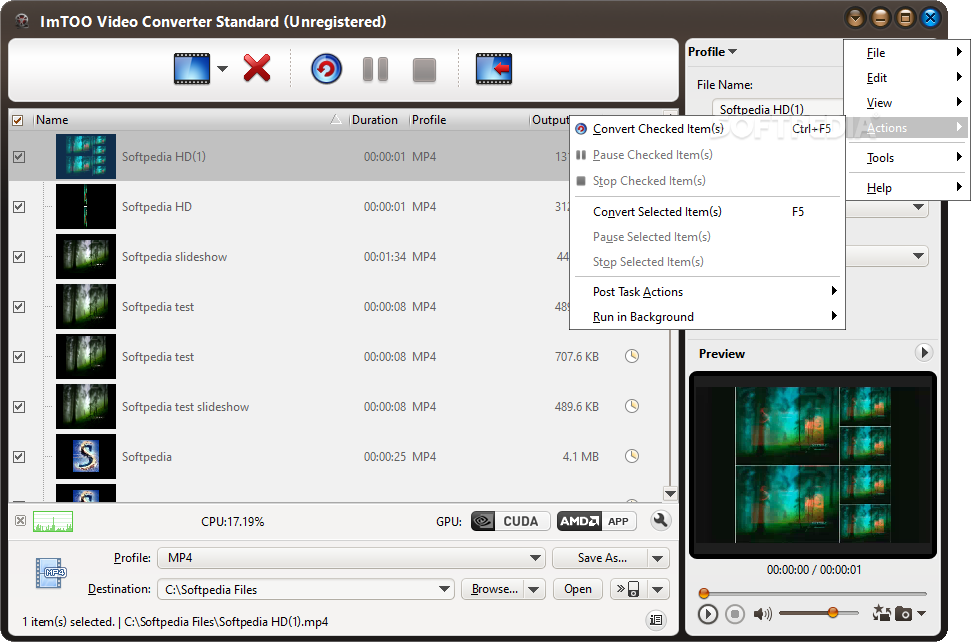The width and height of the screenshot is (971, 642).
Task: Open the Profile MP4 combo box
Action: 351,558
